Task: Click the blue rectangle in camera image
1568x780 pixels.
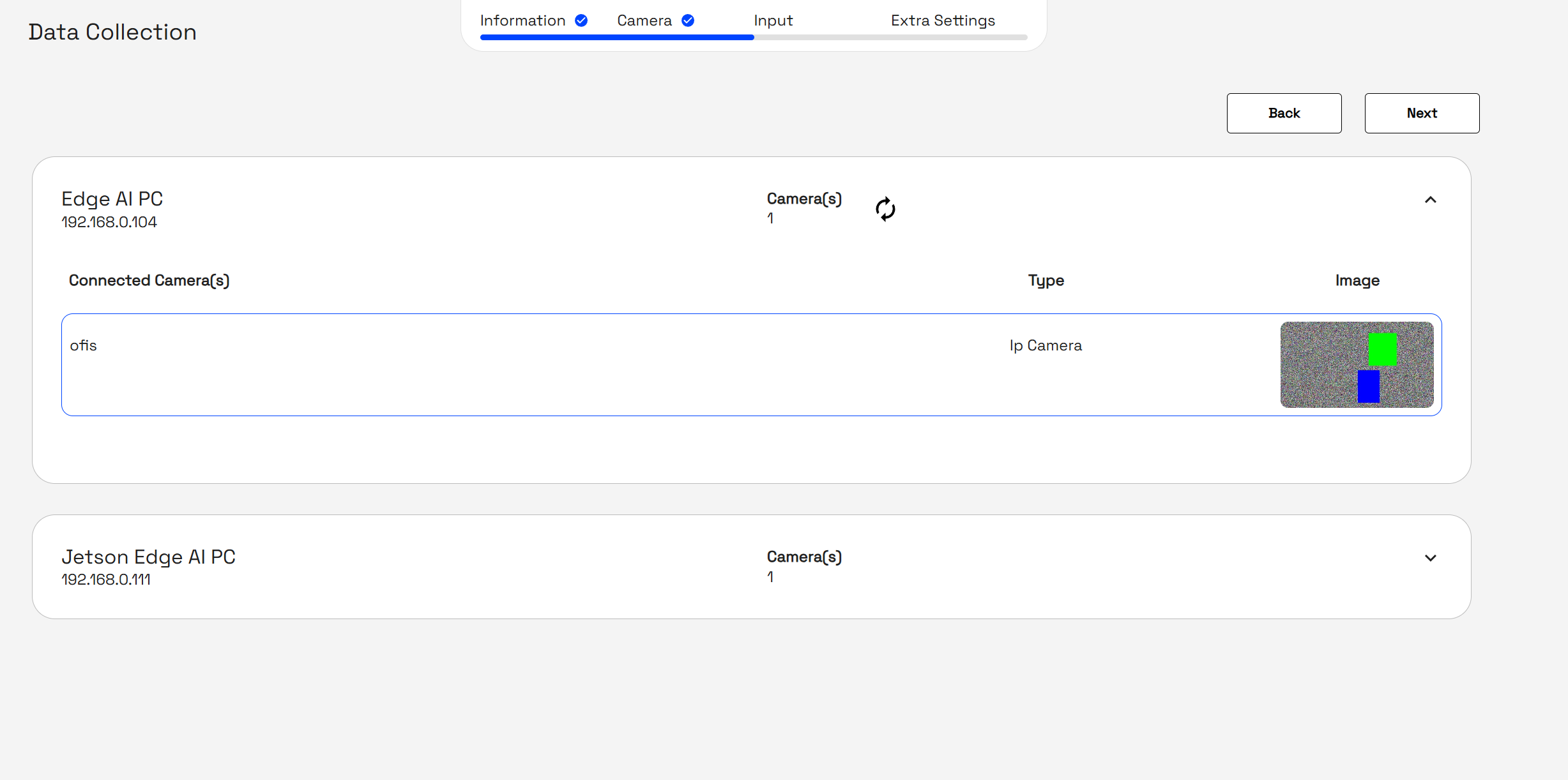Action: coord(1368,386)
